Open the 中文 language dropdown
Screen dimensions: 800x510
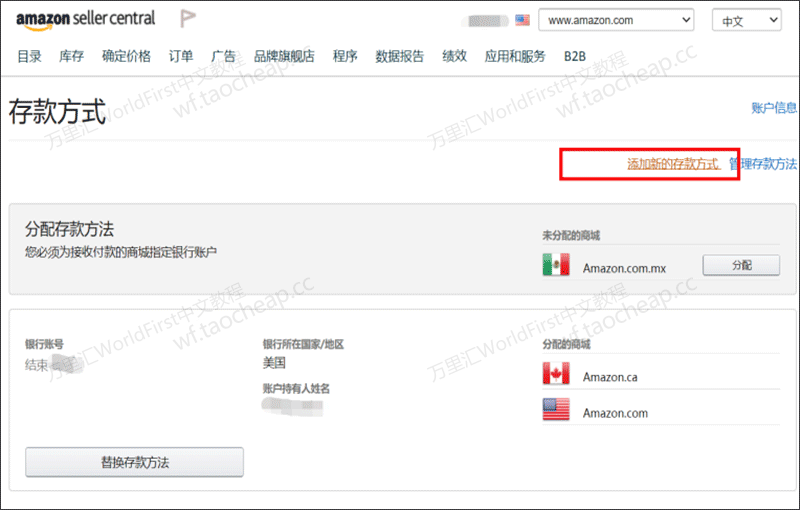(x=746, y=20)
